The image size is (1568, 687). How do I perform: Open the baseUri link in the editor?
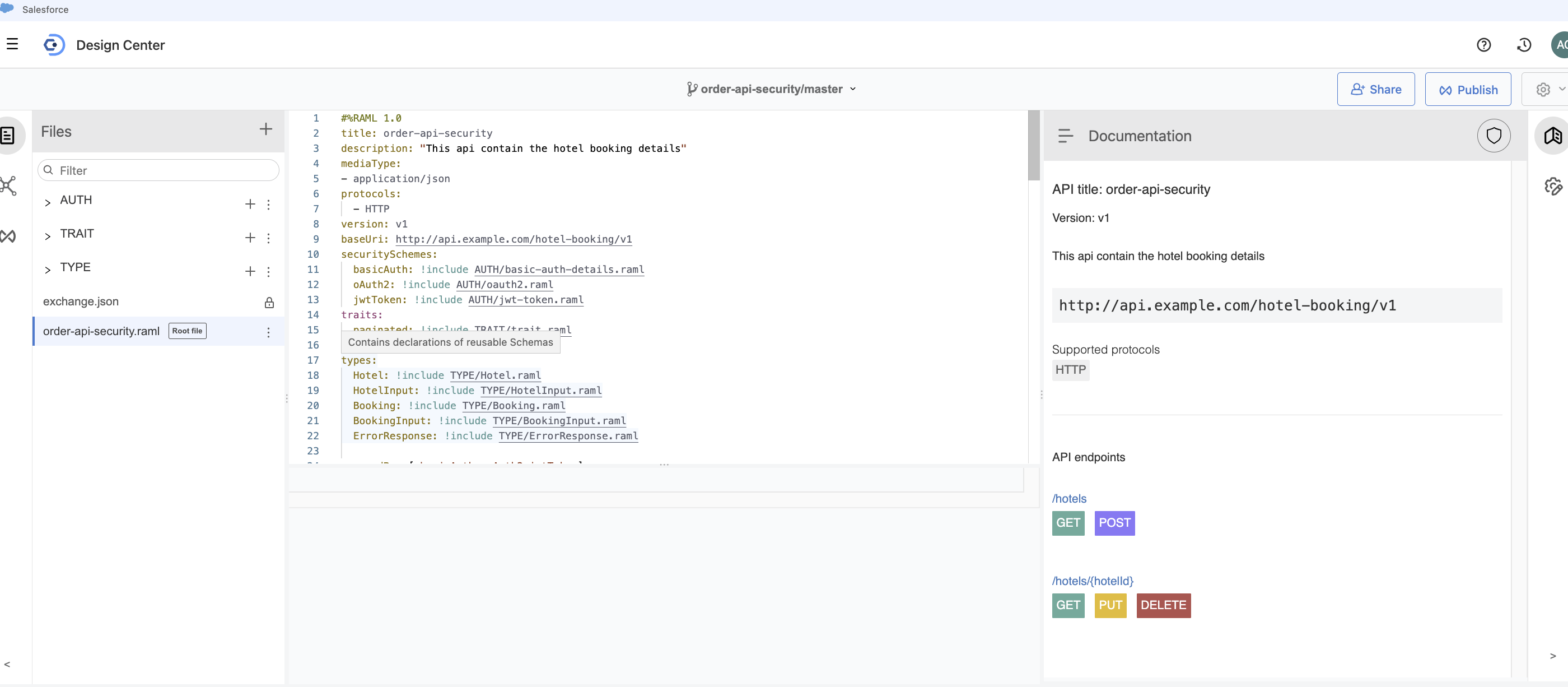(513, 239)
